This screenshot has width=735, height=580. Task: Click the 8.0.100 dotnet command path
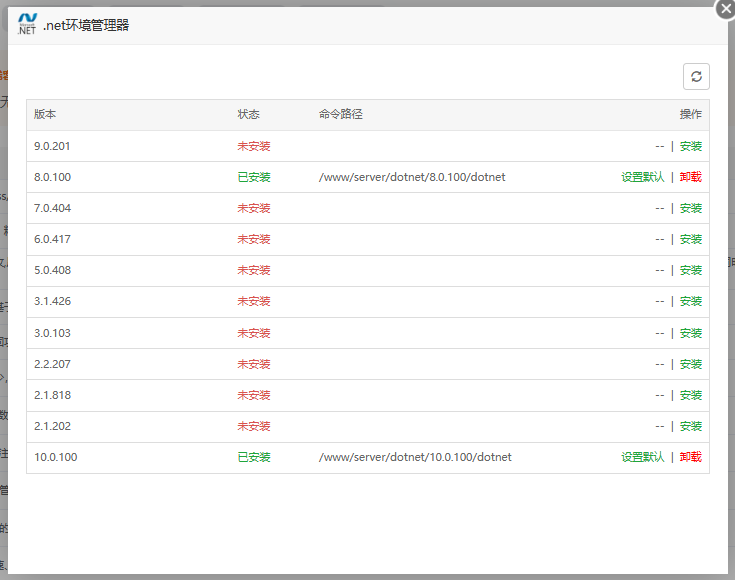click(x=411, y=177)
